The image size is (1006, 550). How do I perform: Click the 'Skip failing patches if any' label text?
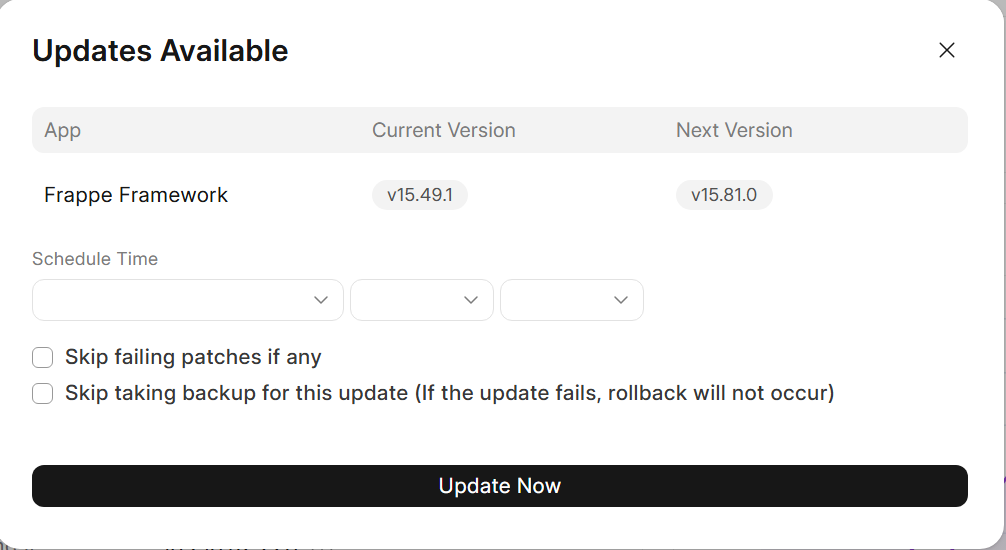click(193, 357)
